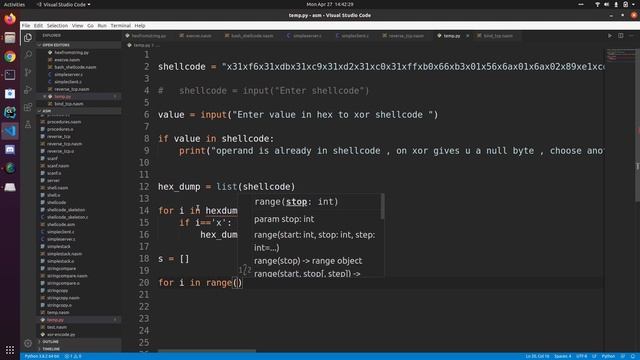Screen dimensions: 640x360
Task: Open the Manage gear icon in activity bar
Action: click(28, 343)
